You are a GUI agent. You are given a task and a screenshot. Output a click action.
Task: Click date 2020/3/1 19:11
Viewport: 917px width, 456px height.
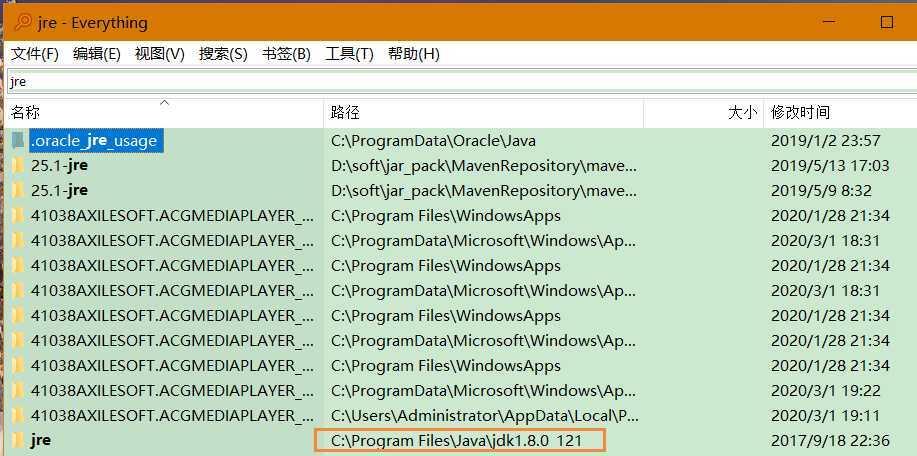(826, 416)
